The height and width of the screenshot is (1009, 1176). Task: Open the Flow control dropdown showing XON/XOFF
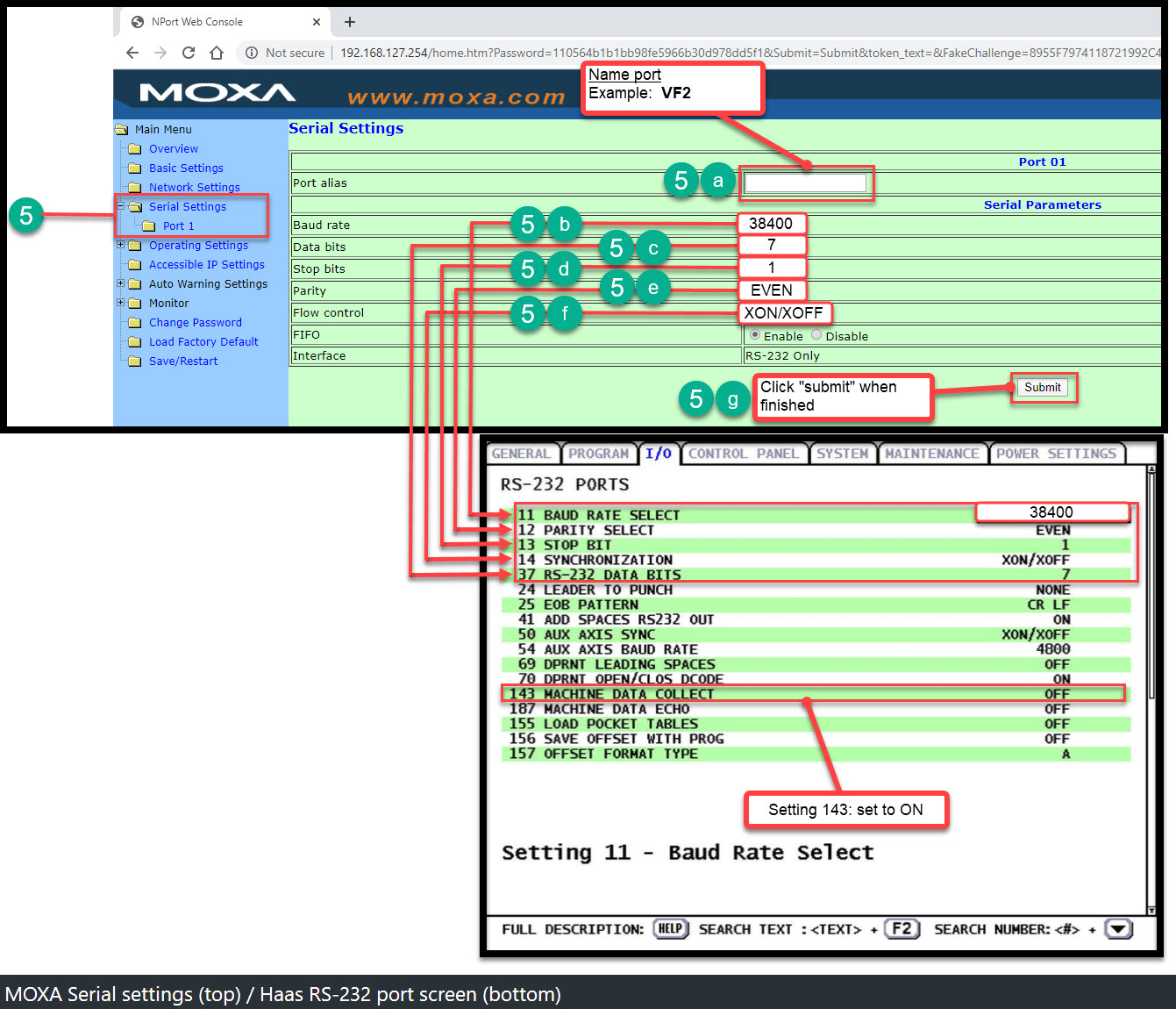(784, 313)
